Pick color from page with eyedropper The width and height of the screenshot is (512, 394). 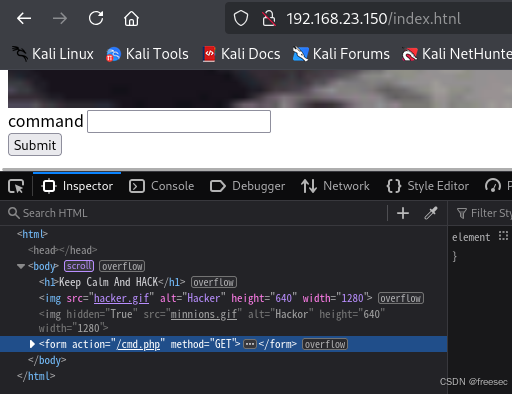tap(431, 213)
